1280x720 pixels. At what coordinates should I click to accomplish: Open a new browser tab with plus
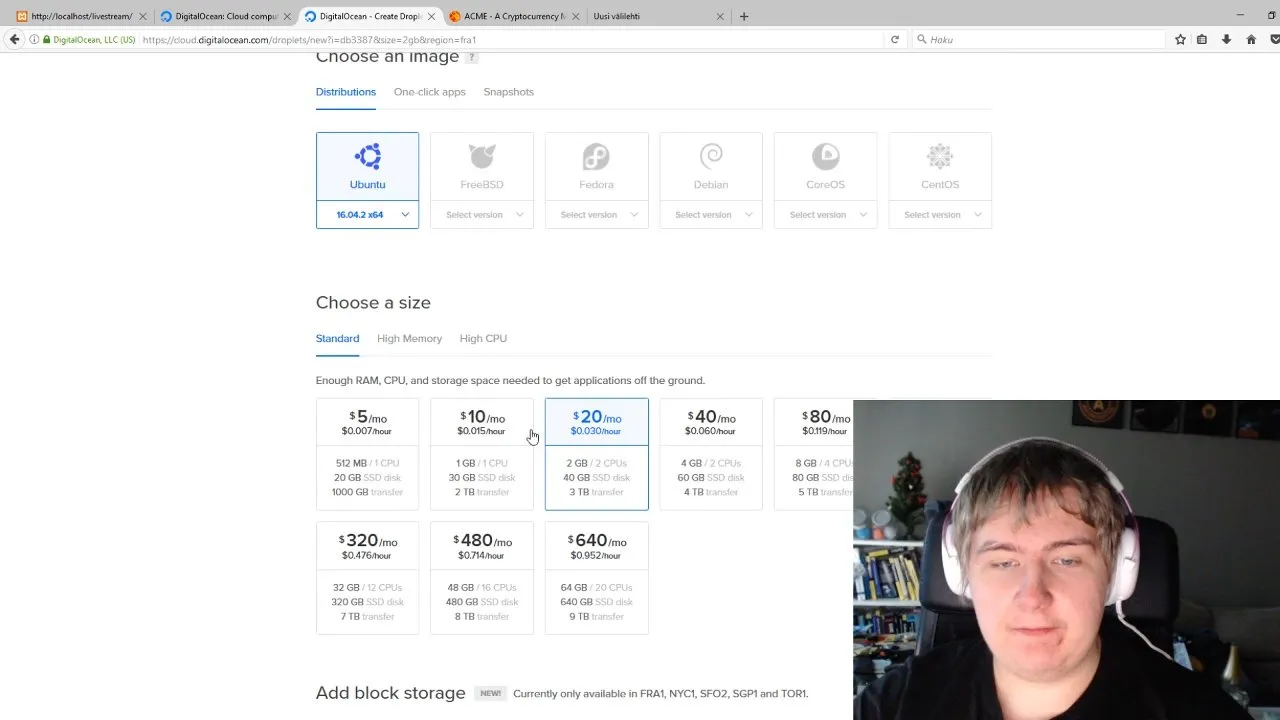pyautogui.click(x=743, y=16)
